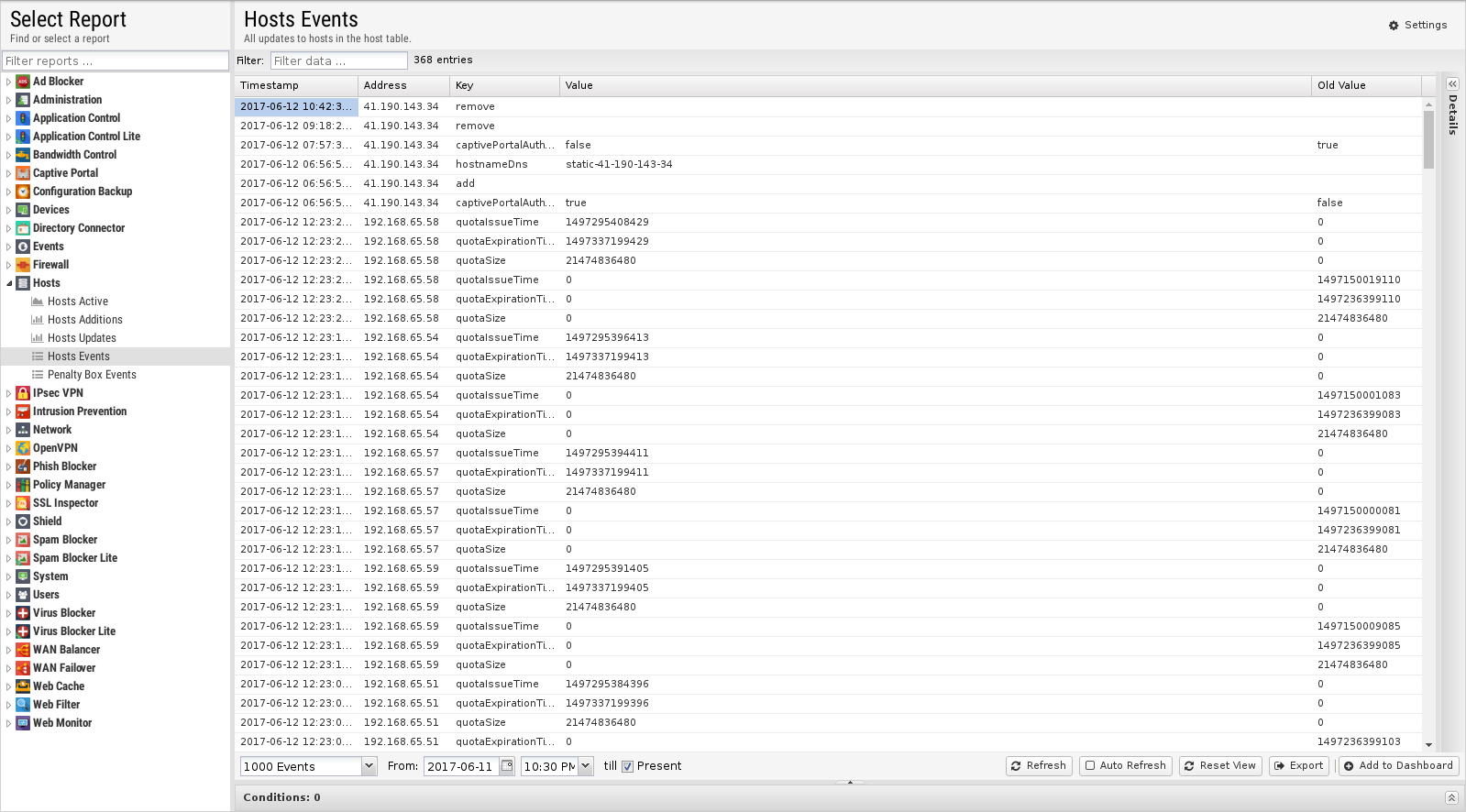
Task: Click the scrollbar up arrow
Action: [x=1428, y=104]
